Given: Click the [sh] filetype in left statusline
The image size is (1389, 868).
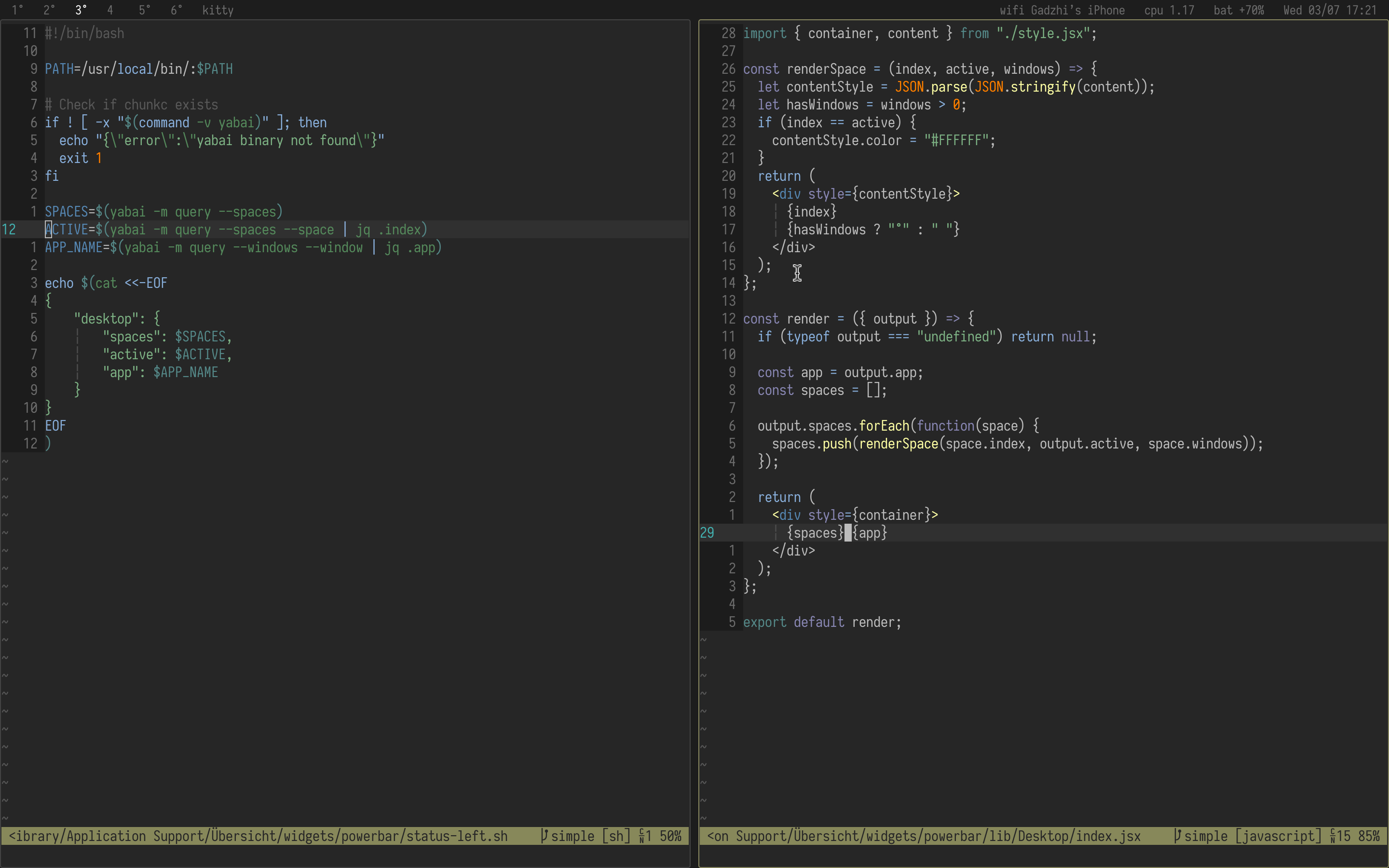Looking at the screenshot, I should (615, 836).
